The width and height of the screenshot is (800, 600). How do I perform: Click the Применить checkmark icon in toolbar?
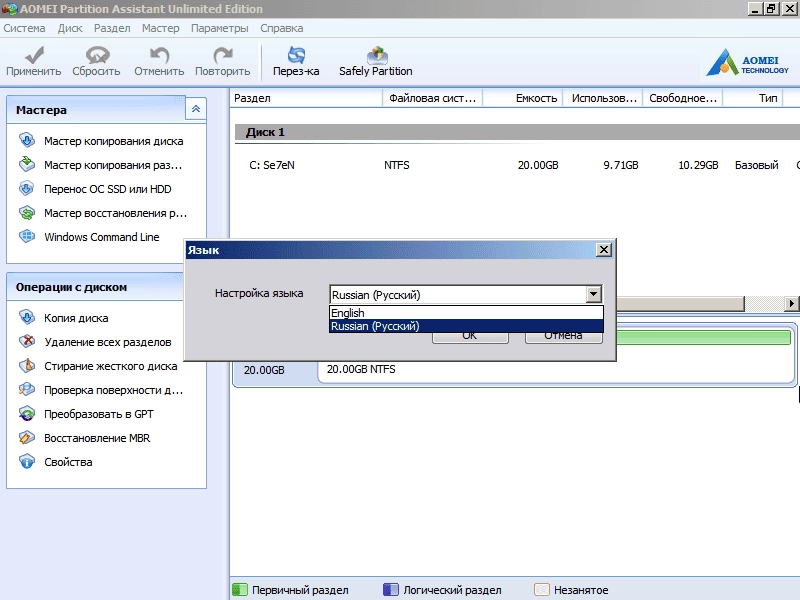point(34,55)
